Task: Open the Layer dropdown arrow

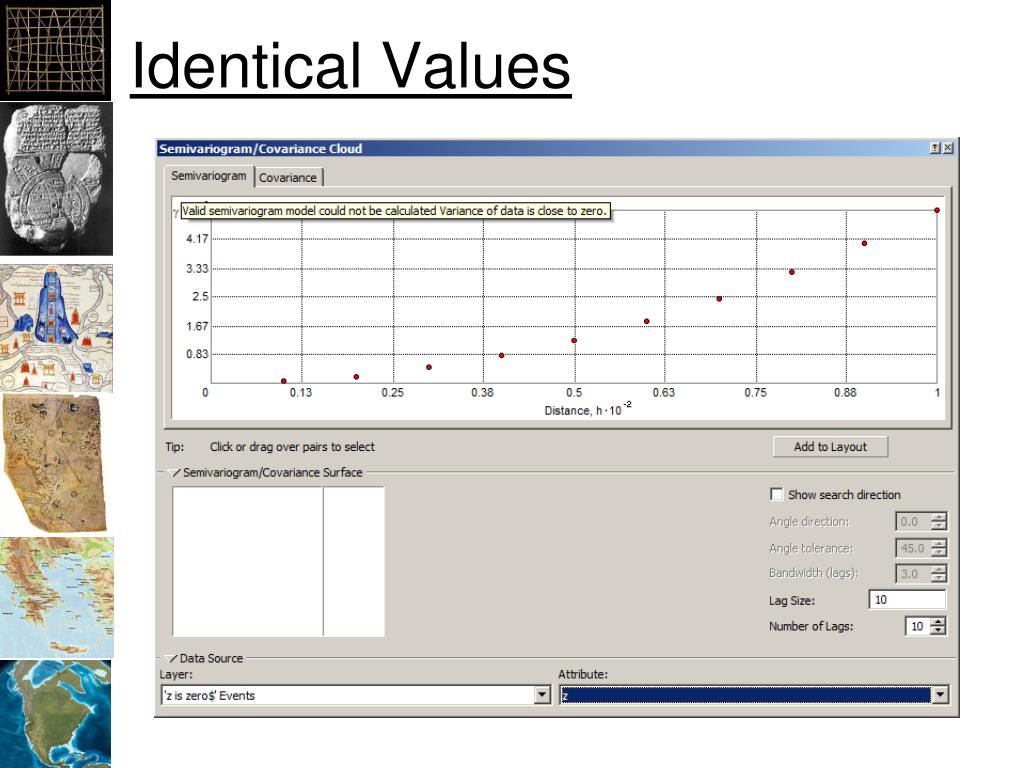Action: (x=542, y=696)
